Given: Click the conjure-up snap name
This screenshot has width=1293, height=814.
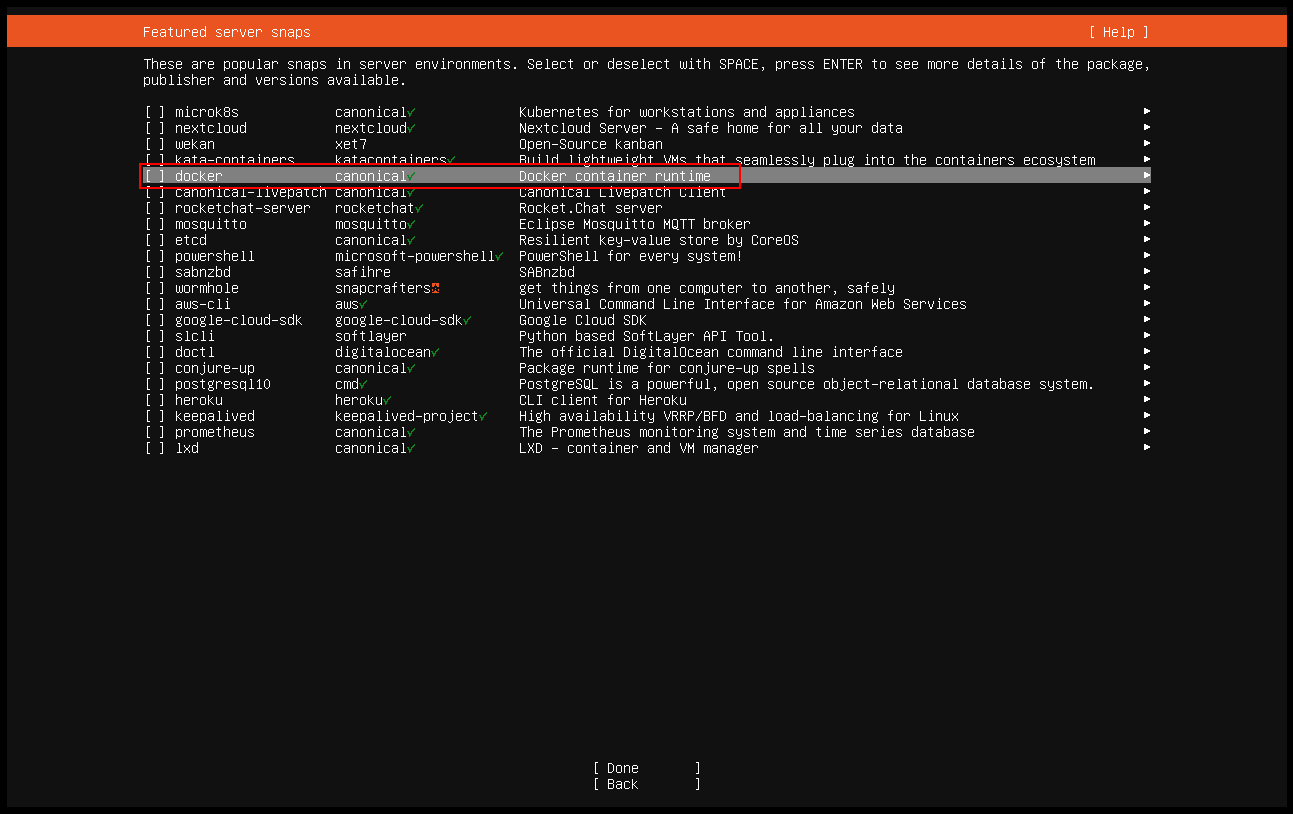Looking at the screenshot, I should tap(215, 368).
